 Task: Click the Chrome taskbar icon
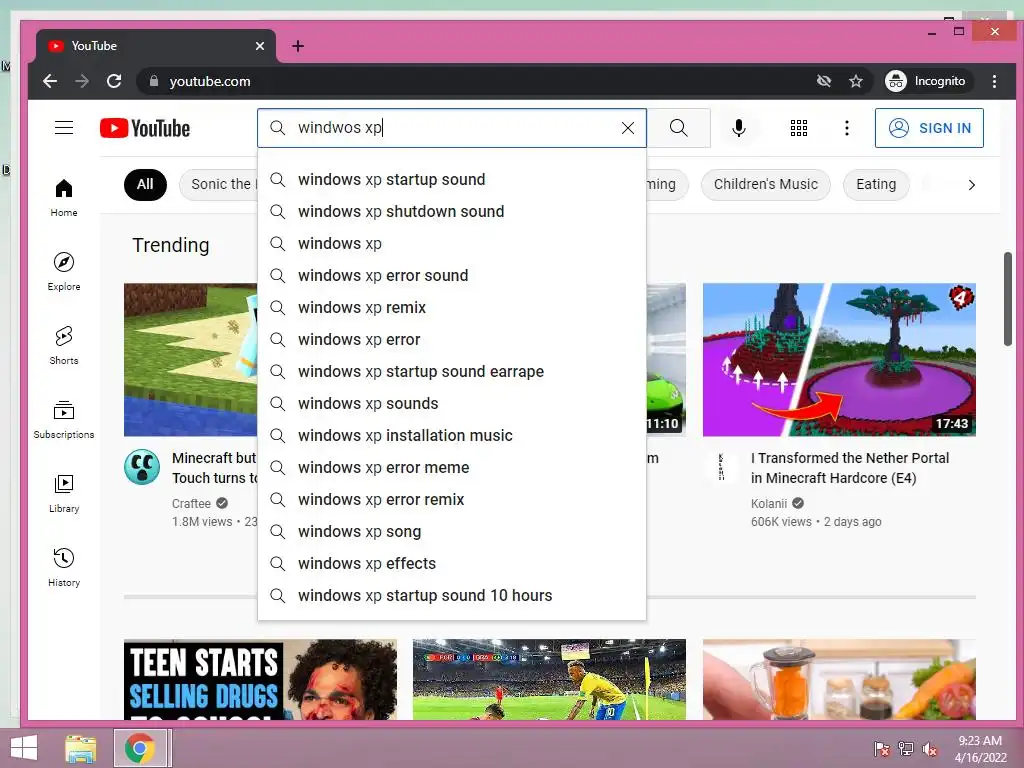140,748
